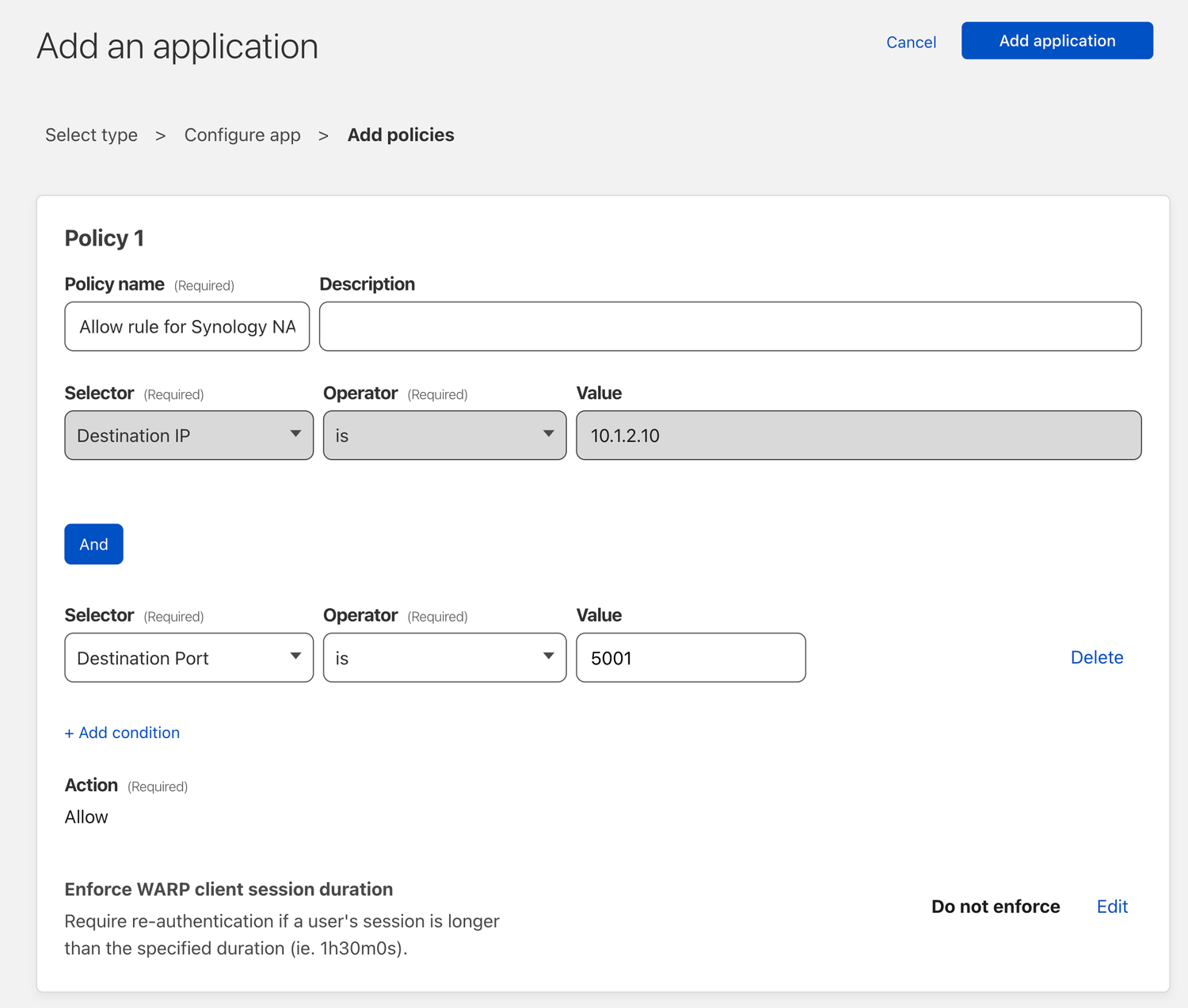Open the Add policies breadcrumb step
This screenshot has height=1008, width=1188.
point(401,135)
